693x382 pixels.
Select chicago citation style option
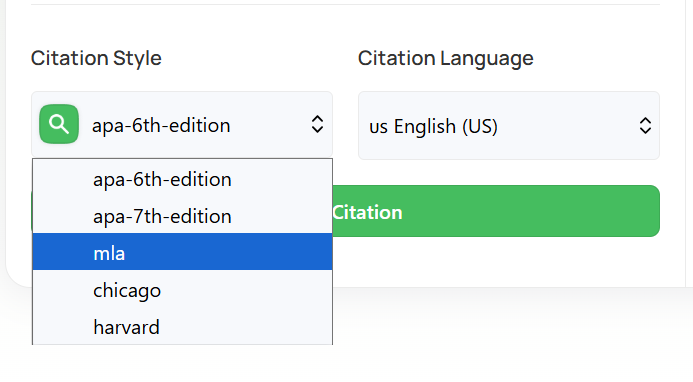(182, 290)
